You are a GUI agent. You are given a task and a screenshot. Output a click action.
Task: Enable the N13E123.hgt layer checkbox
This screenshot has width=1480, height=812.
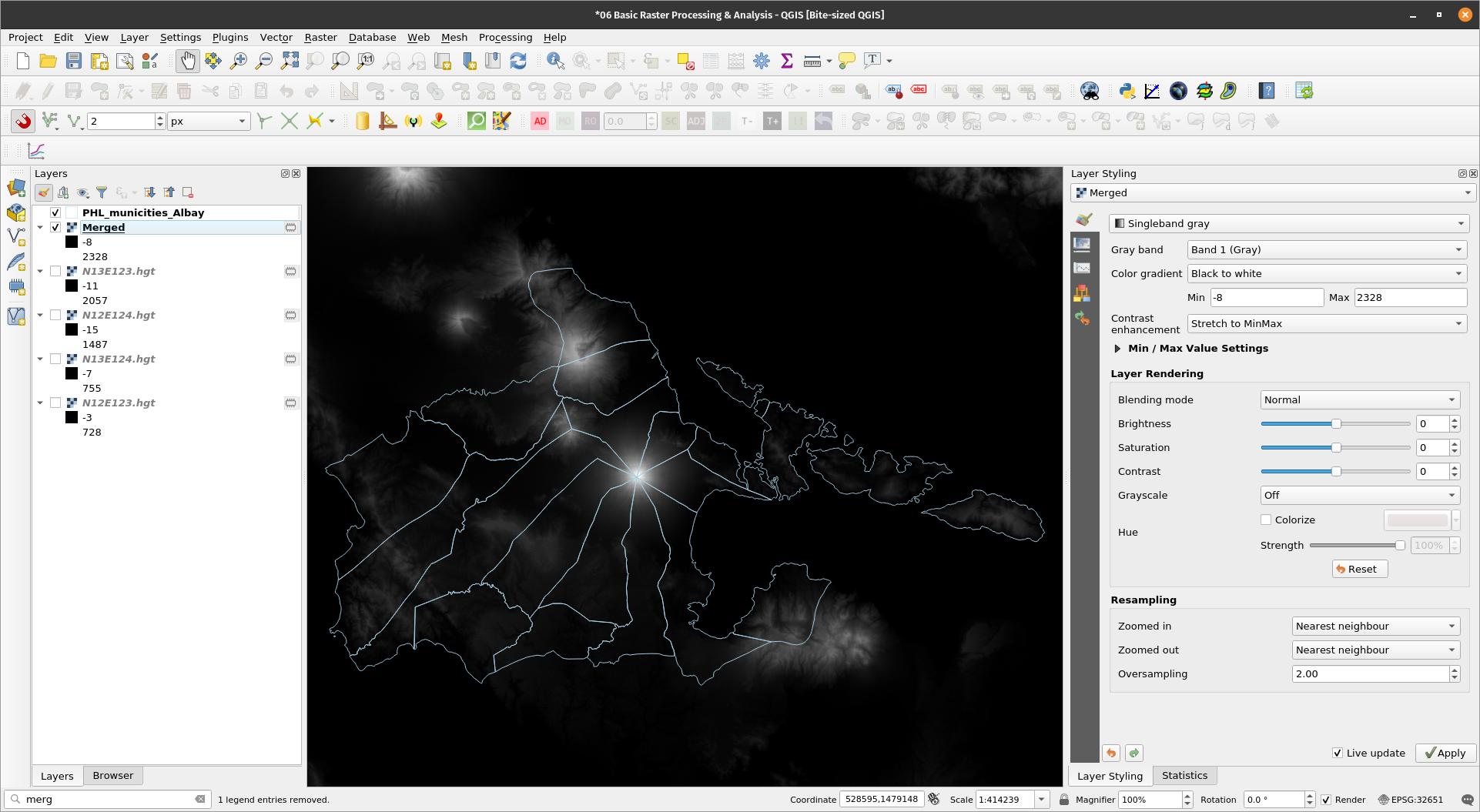click(x=55, y=271)
